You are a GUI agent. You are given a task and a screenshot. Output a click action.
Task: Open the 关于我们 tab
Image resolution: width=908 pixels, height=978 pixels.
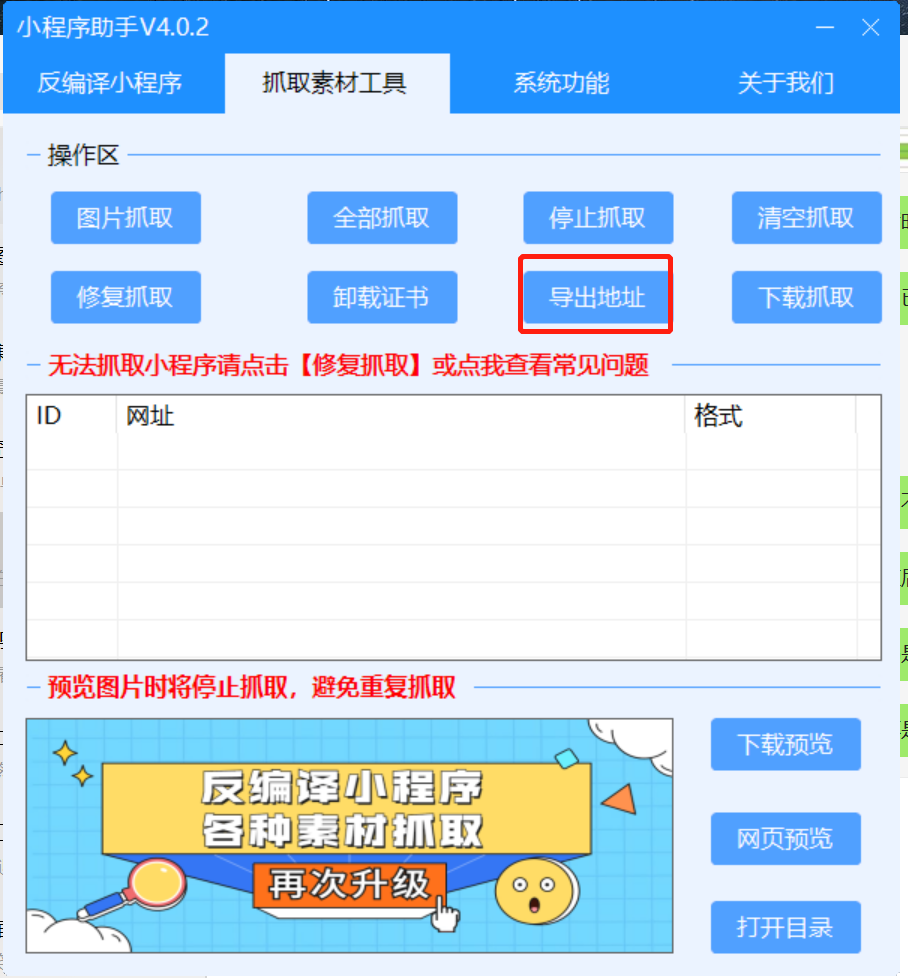tap(786, 83)
